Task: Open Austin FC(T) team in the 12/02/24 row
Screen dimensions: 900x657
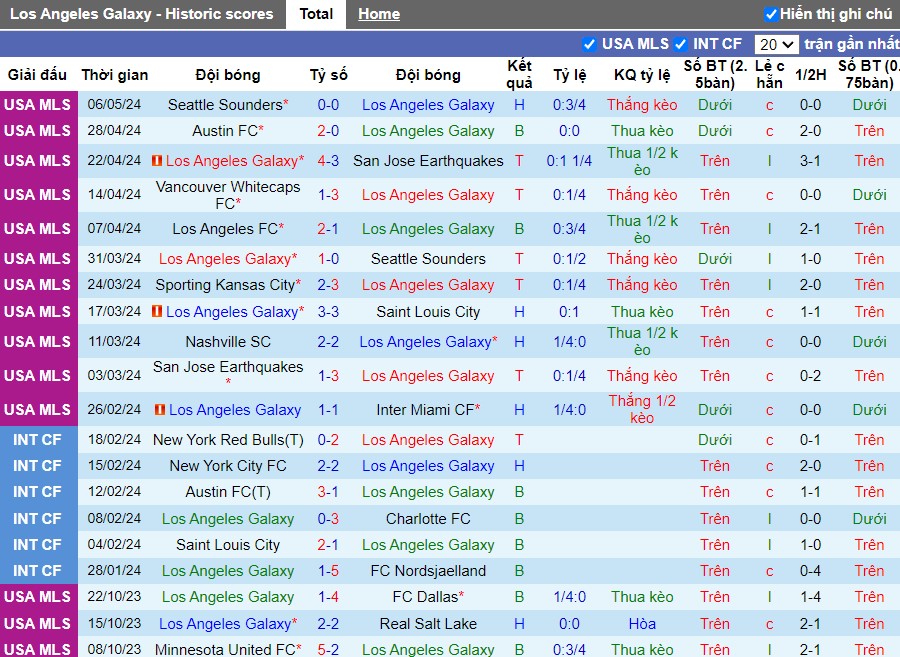Action: click(228, 492)
